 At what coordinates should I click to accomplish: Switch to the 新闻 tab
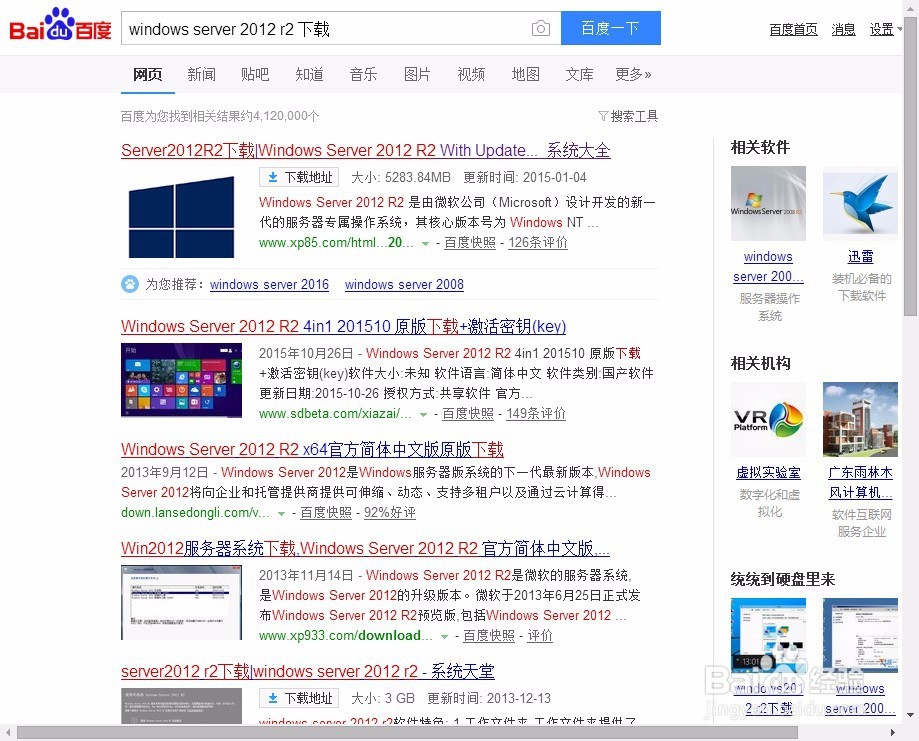point(201,74)
